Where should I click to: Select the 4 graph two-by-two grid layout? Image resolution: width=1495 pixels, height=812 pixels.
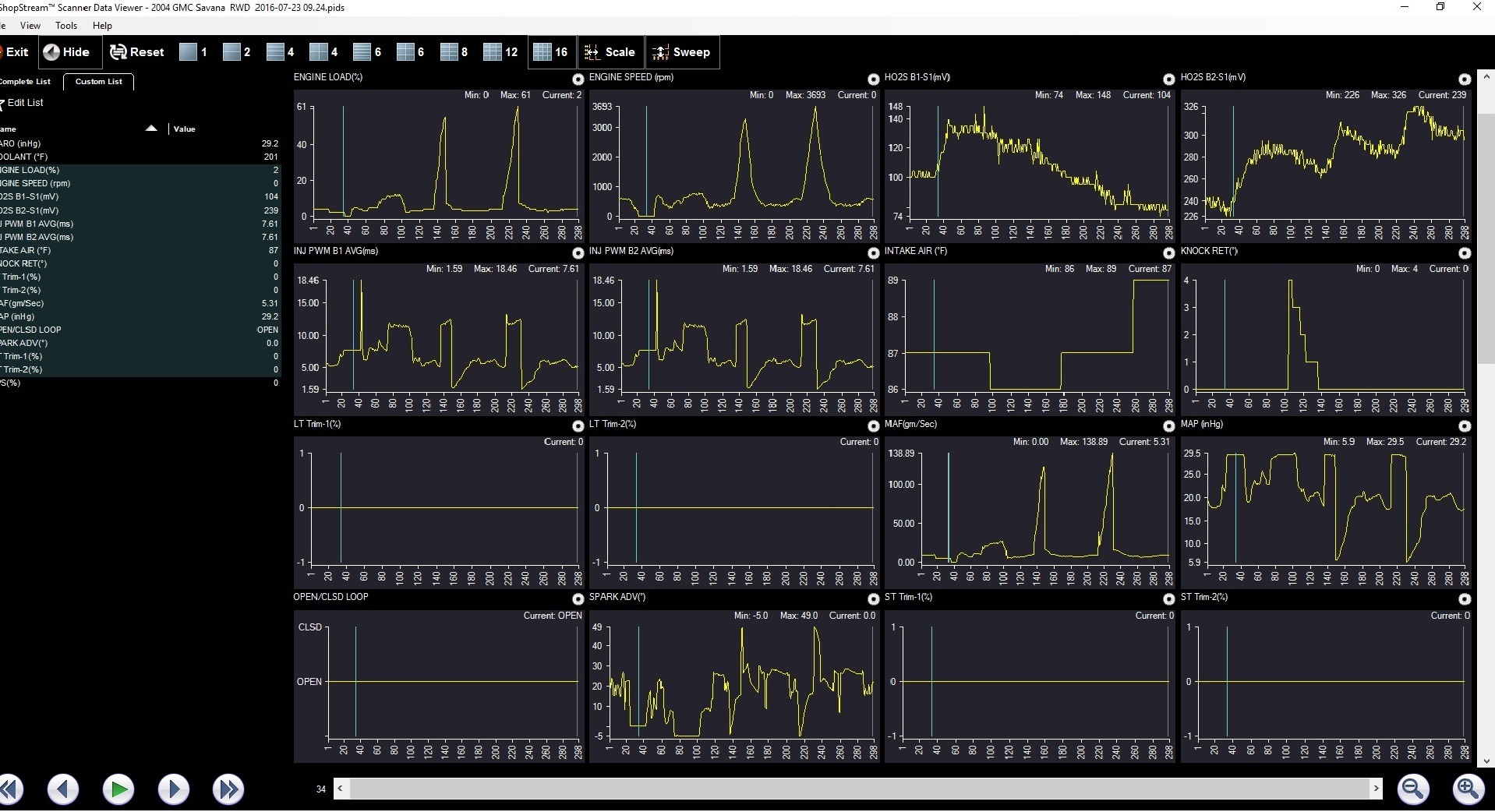324,52
